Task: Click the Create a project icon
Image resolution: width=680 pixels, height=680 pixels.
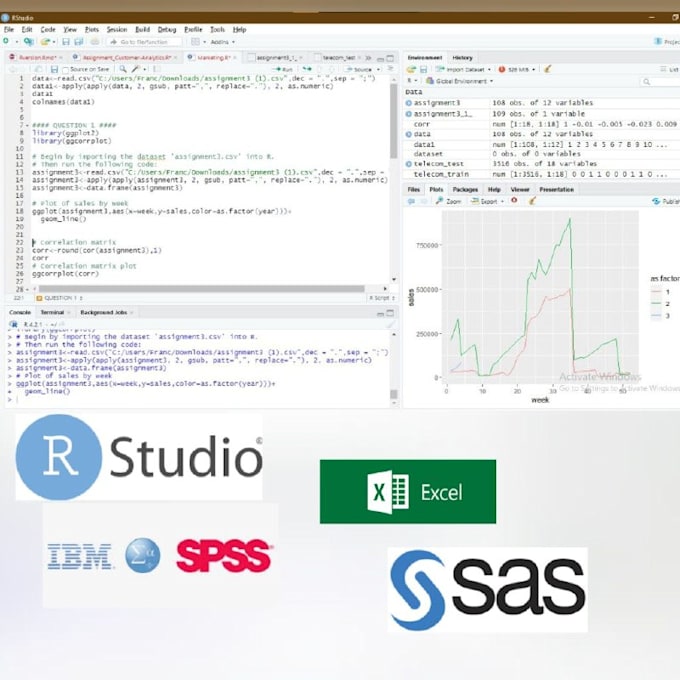Action: point(29,42)
